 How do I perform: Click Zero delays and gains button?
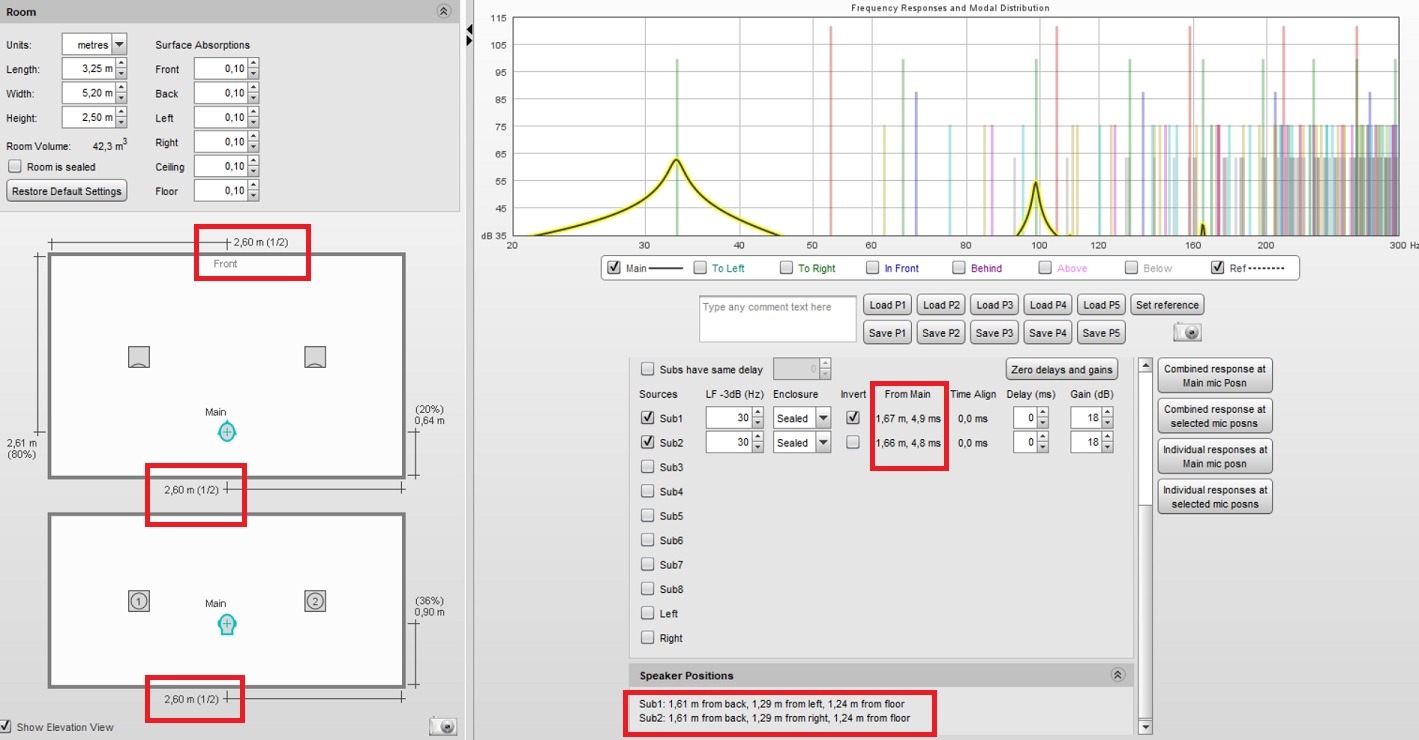1061,370
